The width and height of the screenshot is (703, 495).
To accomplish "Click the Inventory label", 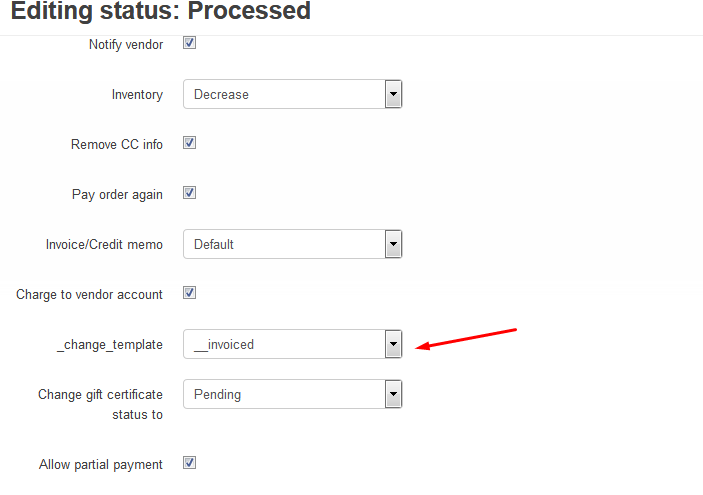I will (x=137, y=95).
